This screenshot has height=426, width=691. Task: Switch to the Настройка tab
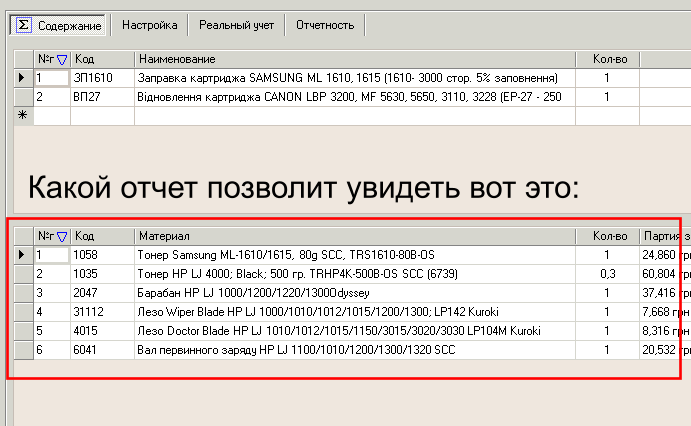coord(149,24)
